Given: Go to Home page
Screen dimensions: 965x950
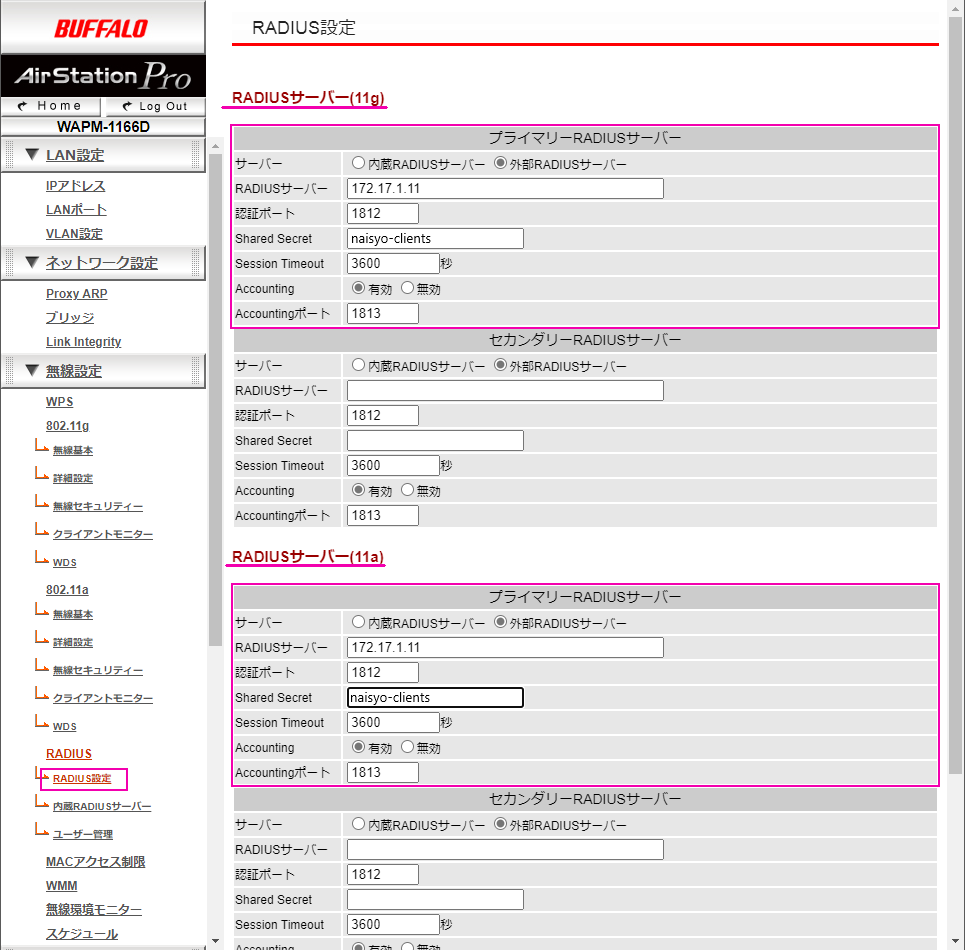Looking at the screenshot, I should point(50,106).
